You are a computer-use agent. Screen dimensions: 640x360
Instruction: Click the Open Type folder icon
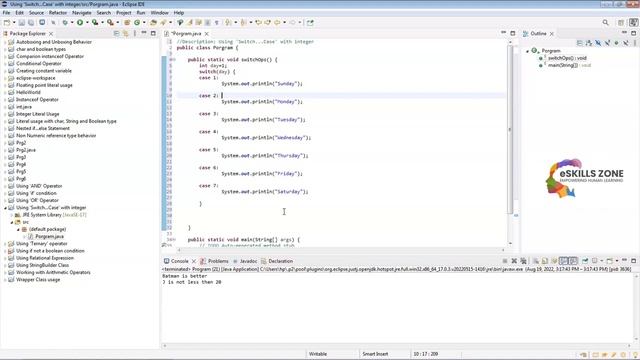pos(153,22)
